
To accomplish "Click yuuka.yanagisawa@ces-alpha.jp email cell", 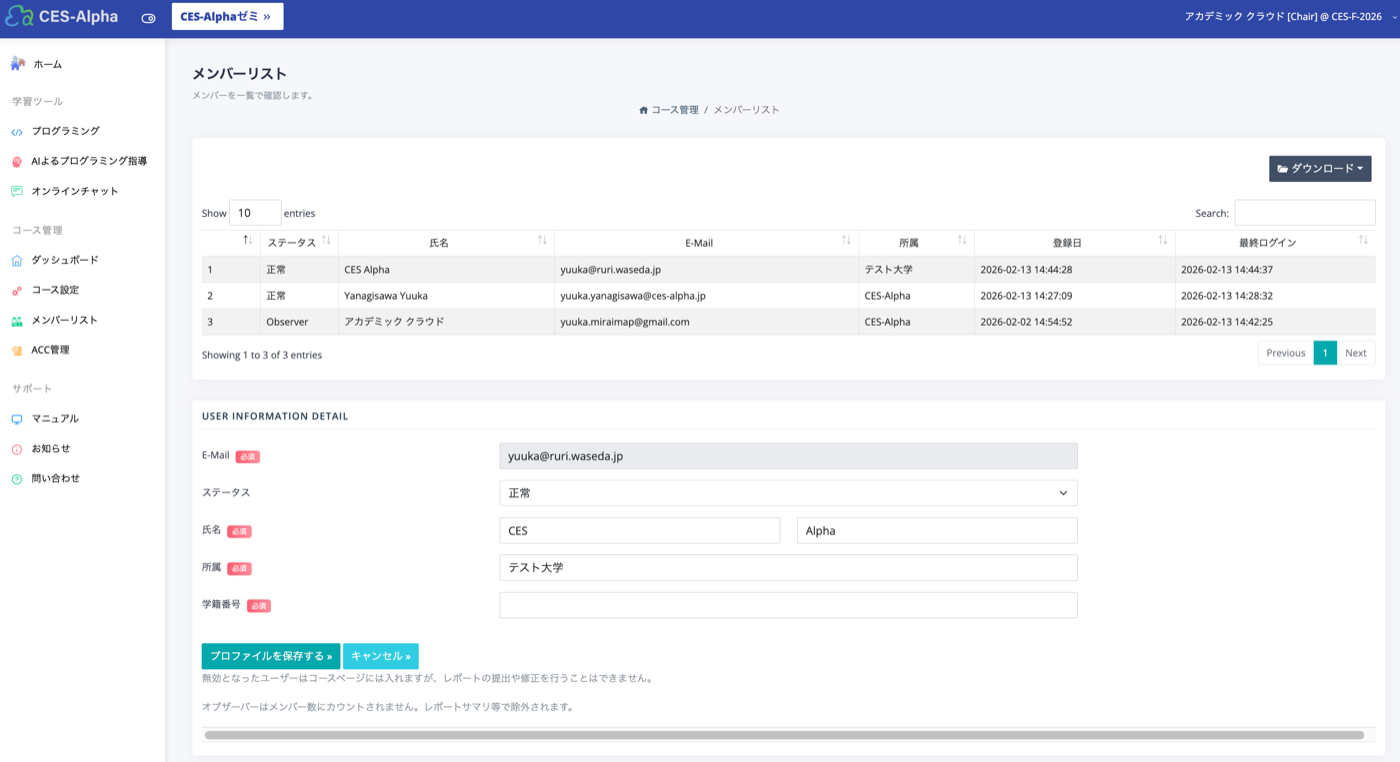I will click(706, 296).
